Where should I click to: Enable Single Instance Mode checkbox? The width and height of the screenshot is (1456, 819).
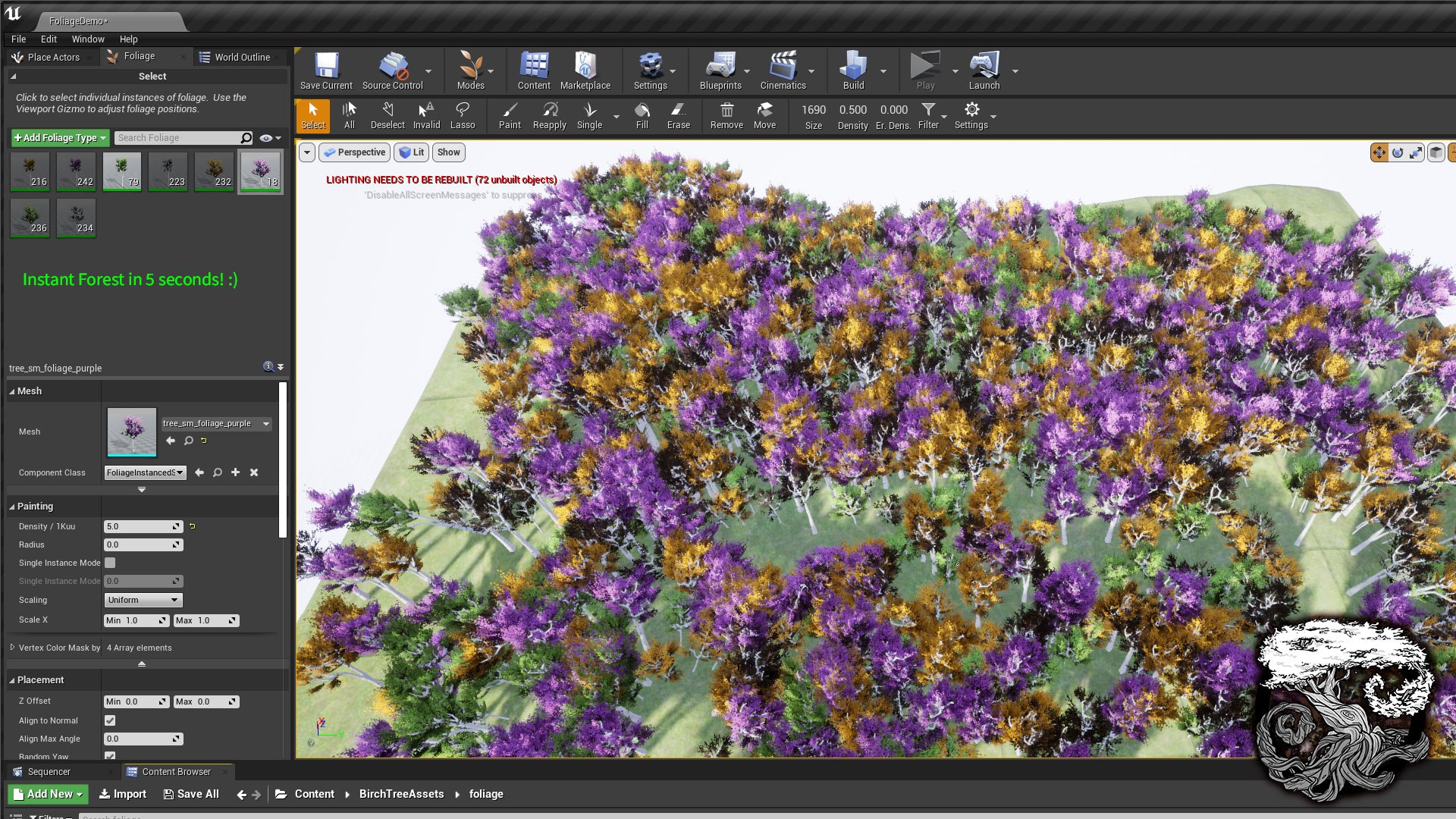[110, 563]
